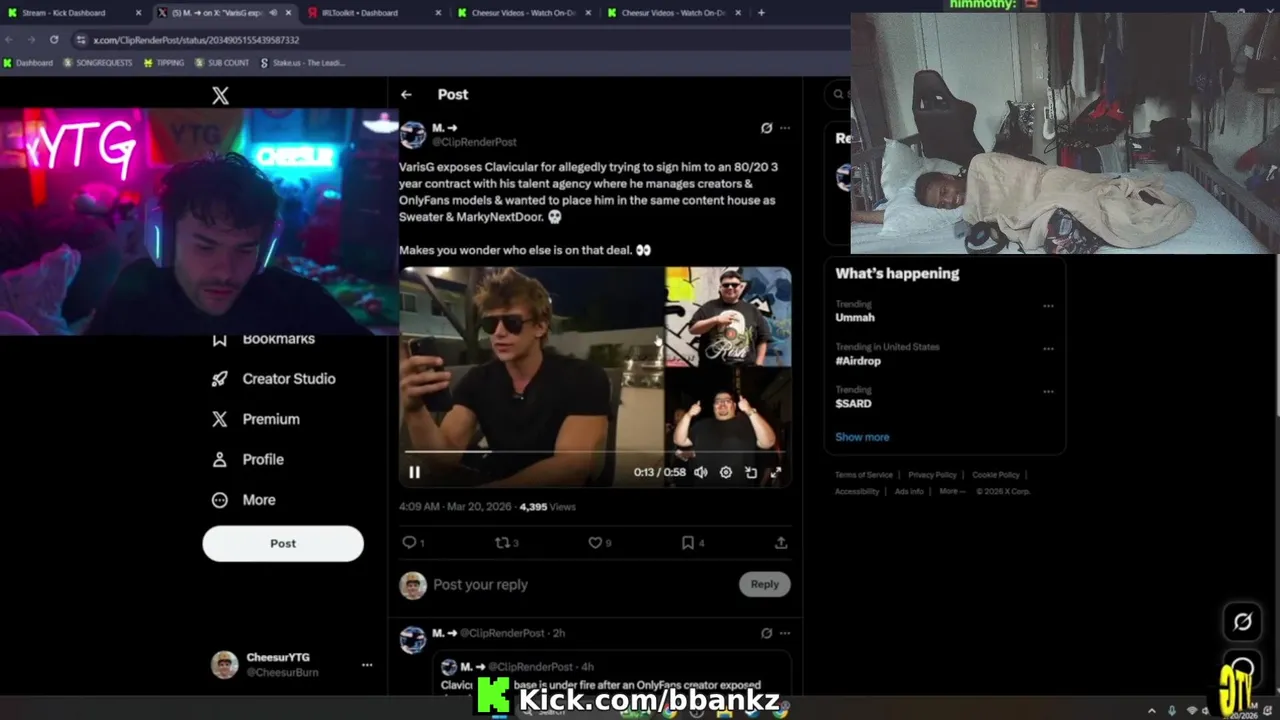Toggle picture-in-picture on the video
This screenshot has width=1280, height=720.
(x=751, y=472)
